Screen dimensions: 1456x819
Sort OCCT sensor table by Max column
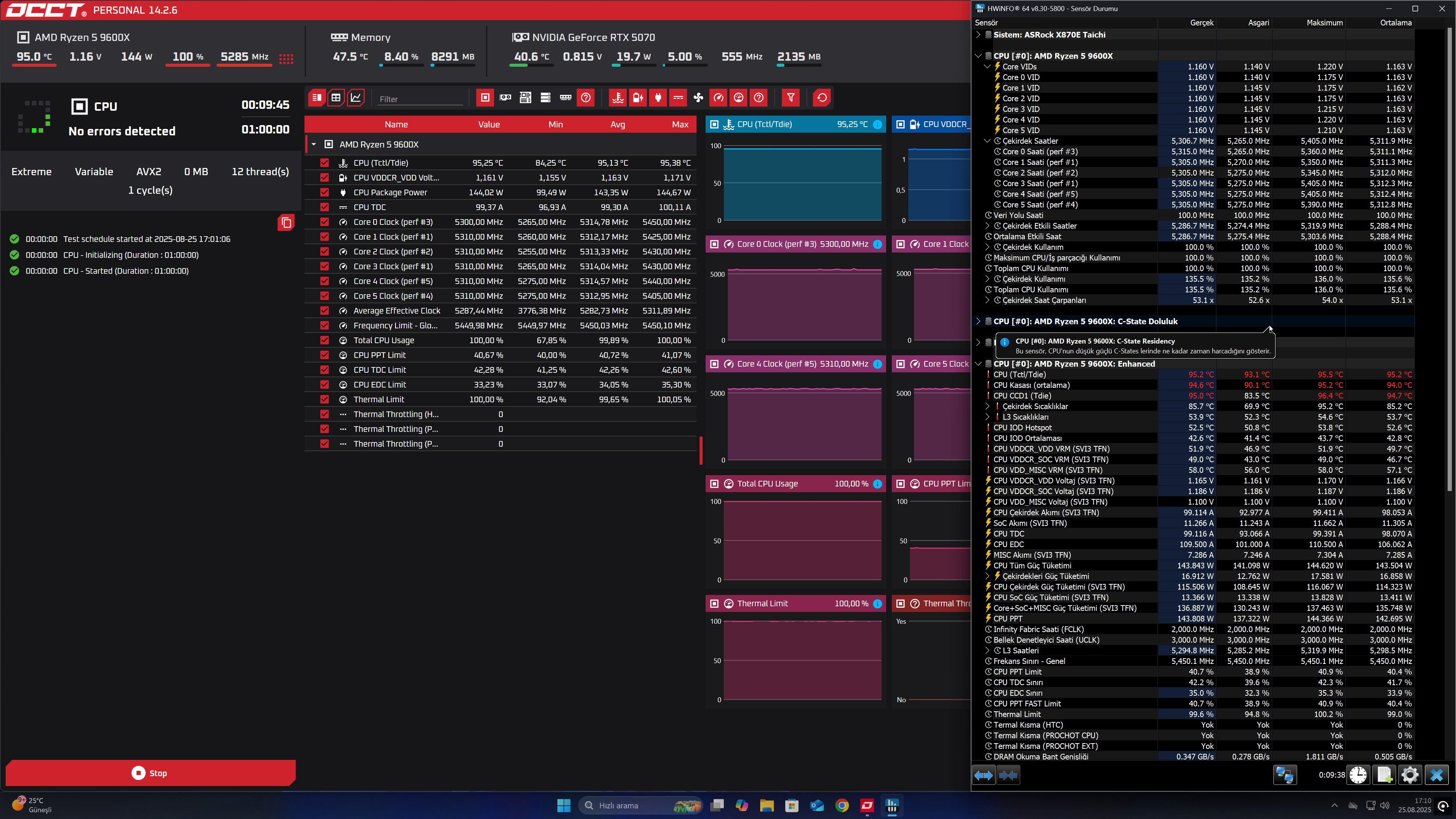680,124
